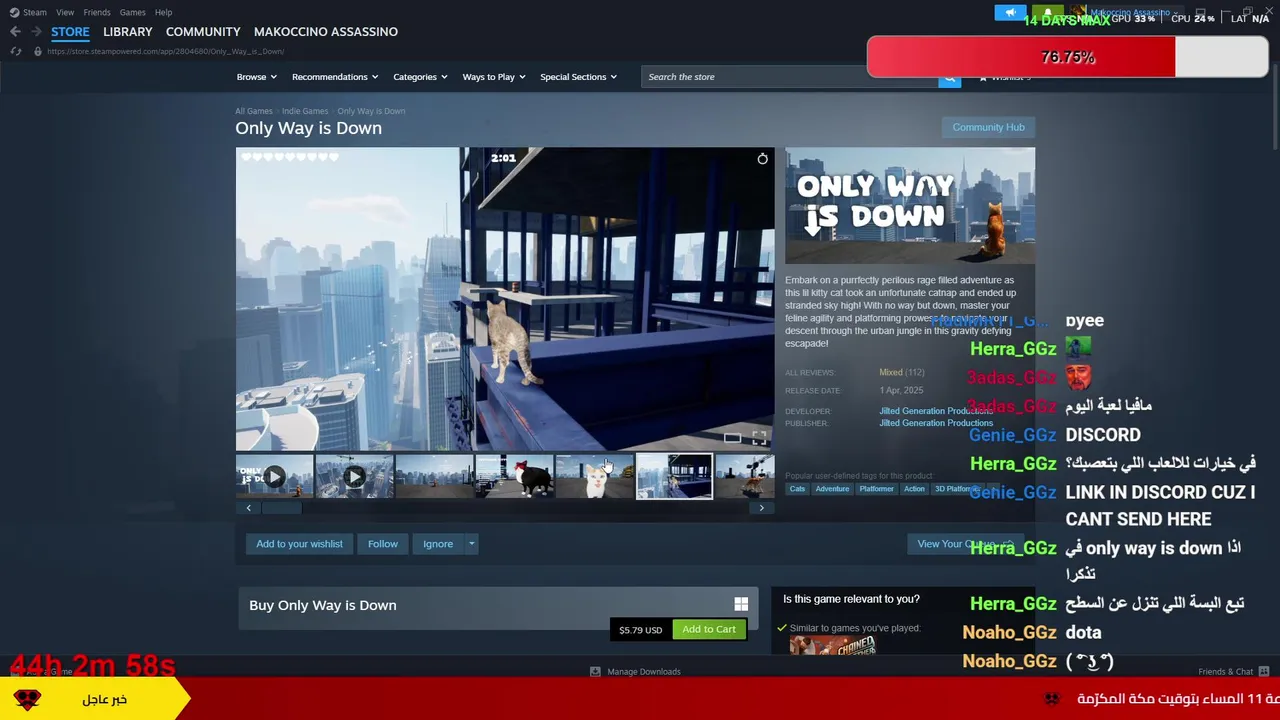Click the Windows platform icon in buy box
Image resolution: width=1280 pixels, height=720 pixels.
[741, 604]
